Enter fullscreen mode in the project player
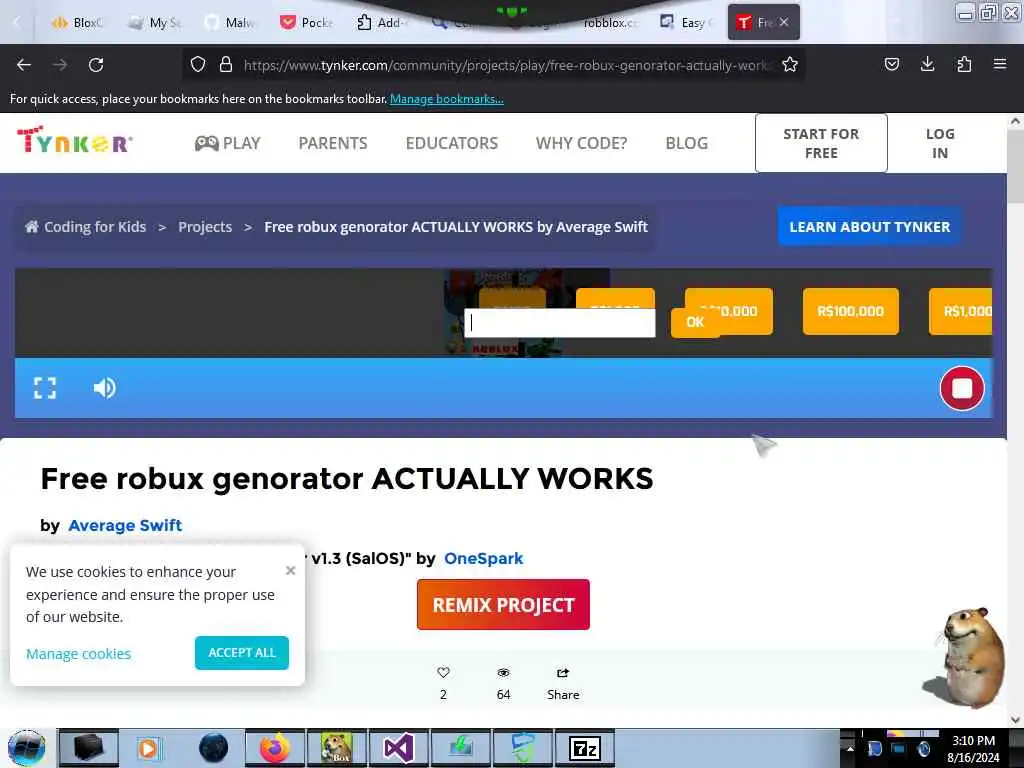 [45, 388]
